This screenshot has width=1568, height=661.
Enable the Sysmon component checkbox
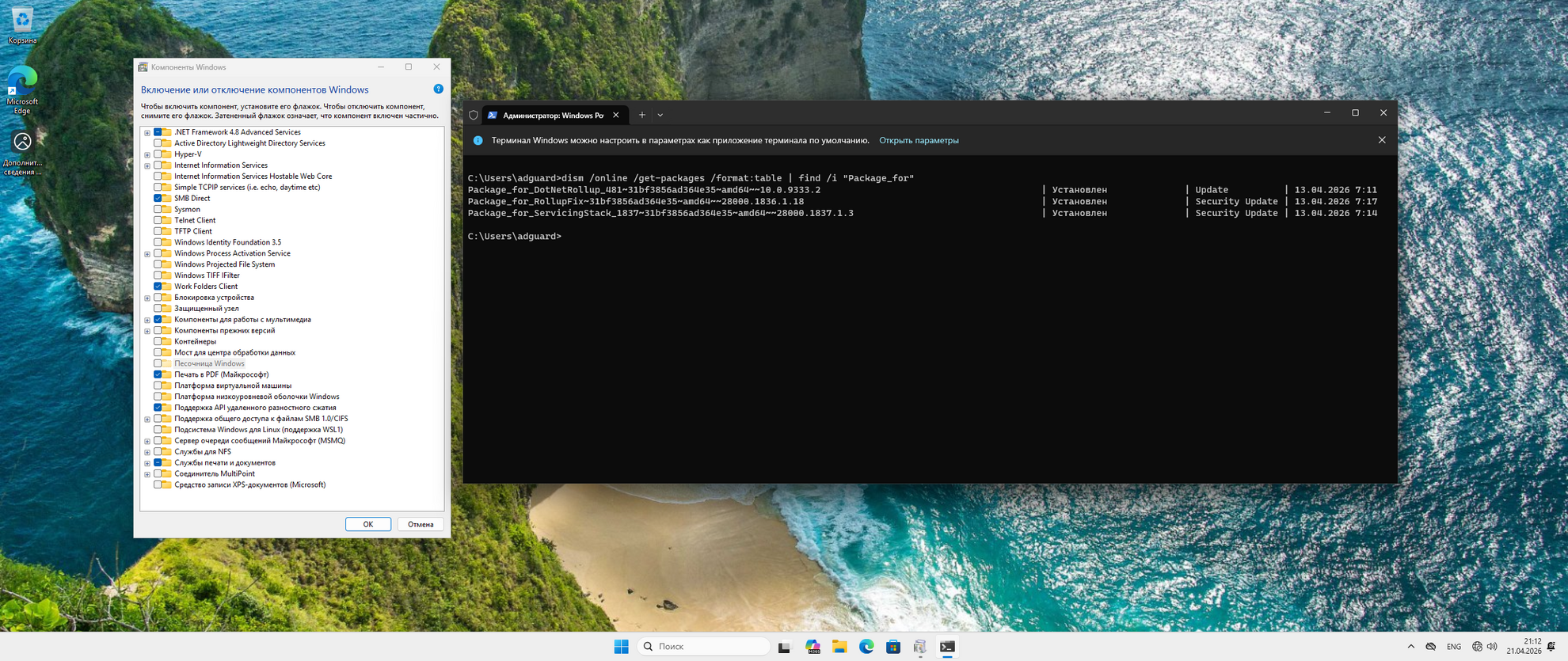(158, 210)
